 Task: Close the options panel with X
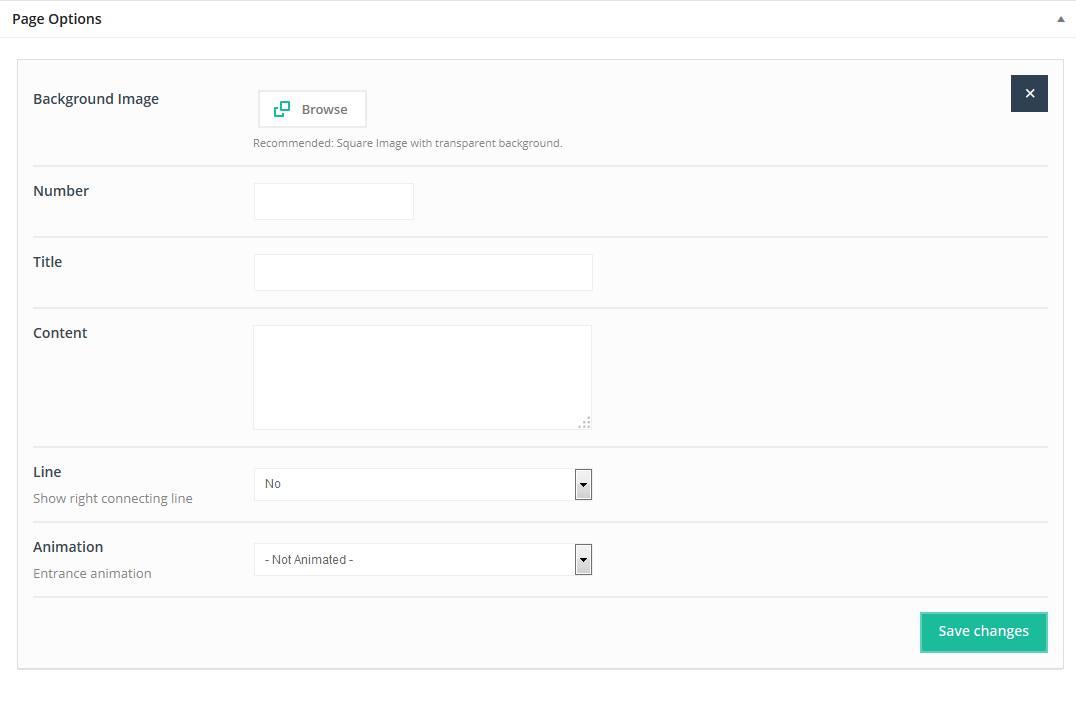click(1029, 93)
